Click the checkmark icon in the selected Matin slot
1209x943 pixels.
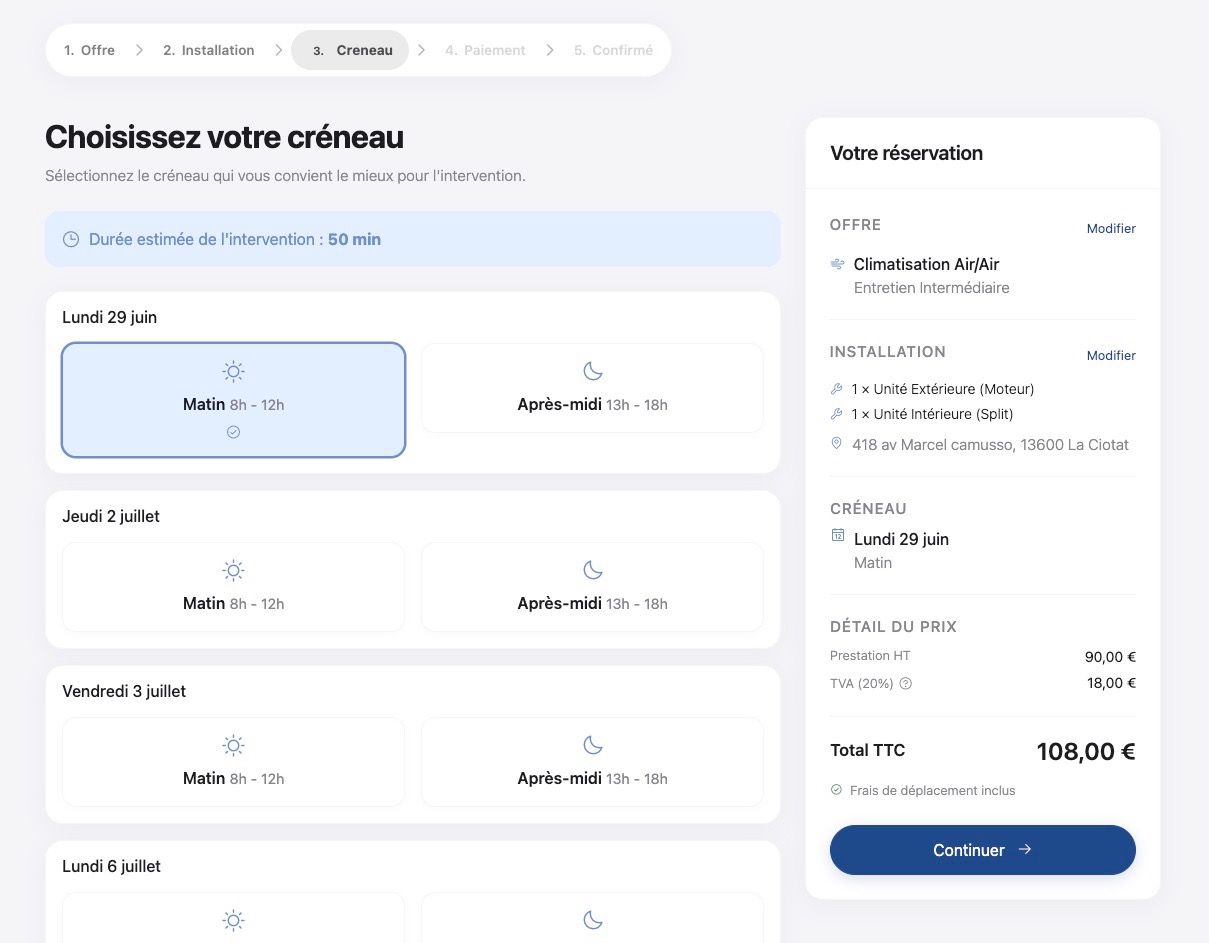(233, 432)
